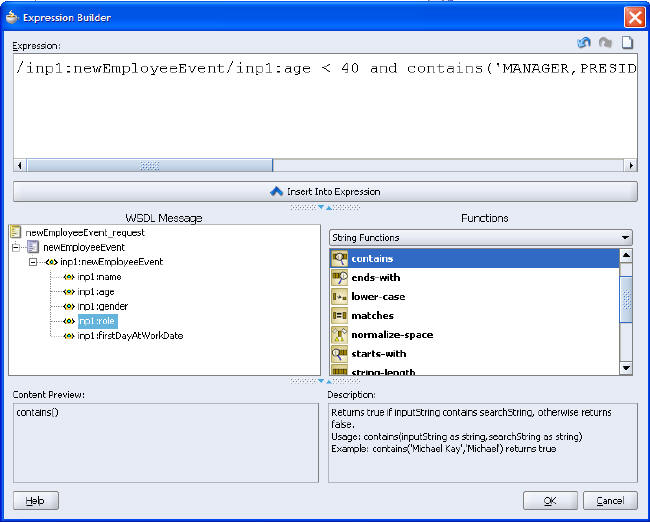Open Help for the Expression Builder
650x522 pixels.
(36, 500)
